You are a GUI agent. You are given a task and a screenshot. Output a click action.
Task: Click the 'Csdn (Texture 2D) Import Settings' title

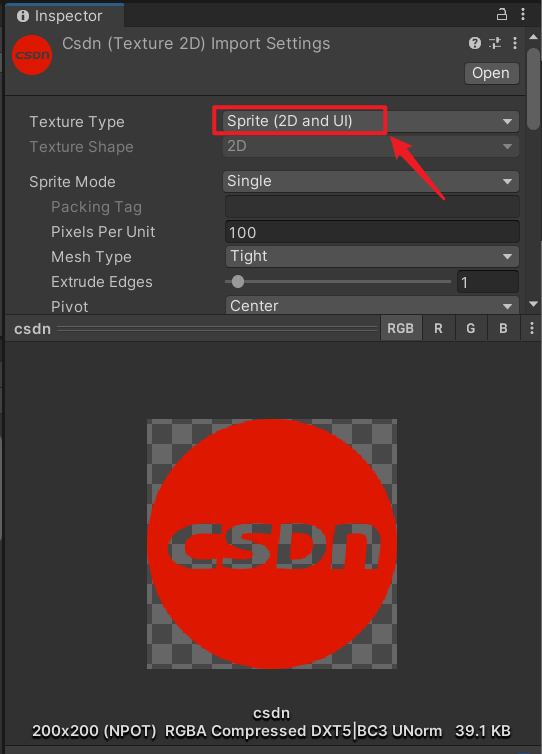coord(196,44)
